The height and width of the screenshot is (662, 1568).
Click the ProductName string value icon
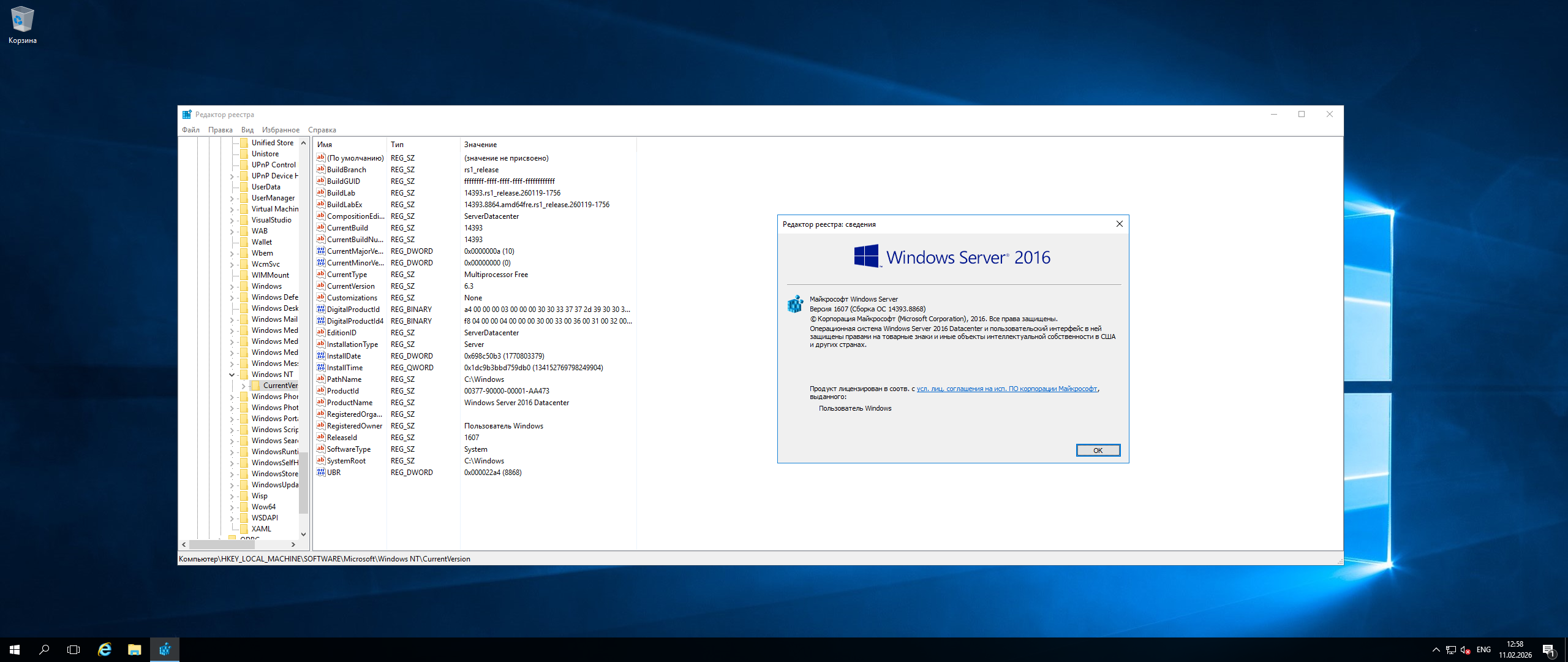[x=320, y=402]
